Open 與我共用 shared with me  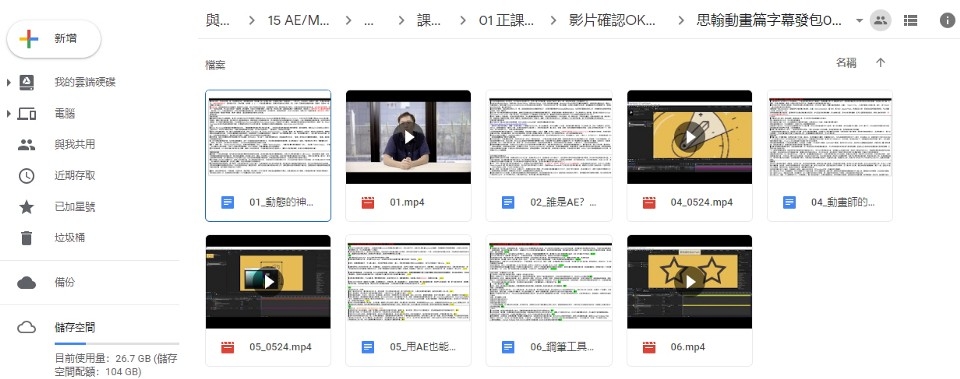(x=75, y=144)
